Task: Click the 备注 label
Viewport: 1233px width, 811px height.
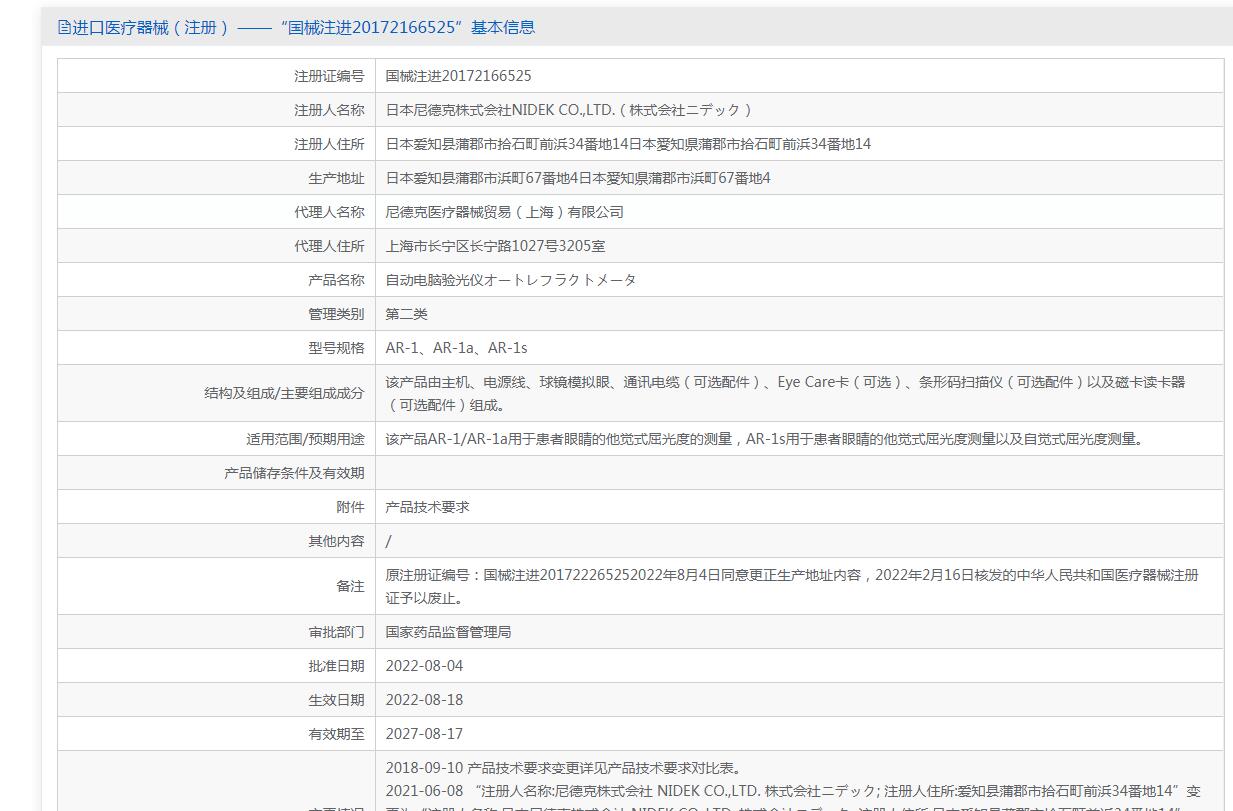Action: 350,586
